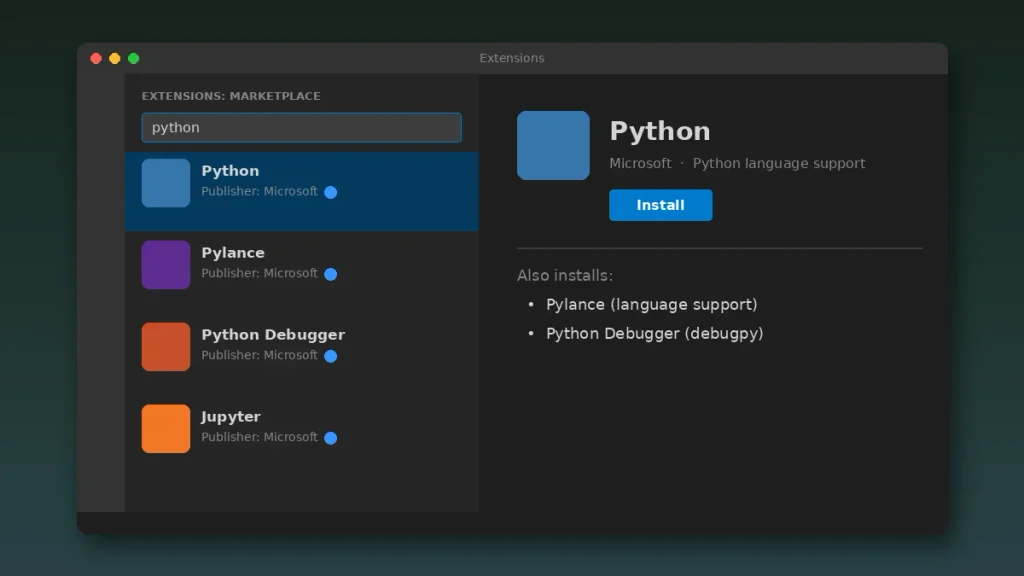Viewport: 1024px width, 576px height.
Task: Click the 'EXTENSIONS: MARKETPLACE' header
Action: tap(231, 96)
